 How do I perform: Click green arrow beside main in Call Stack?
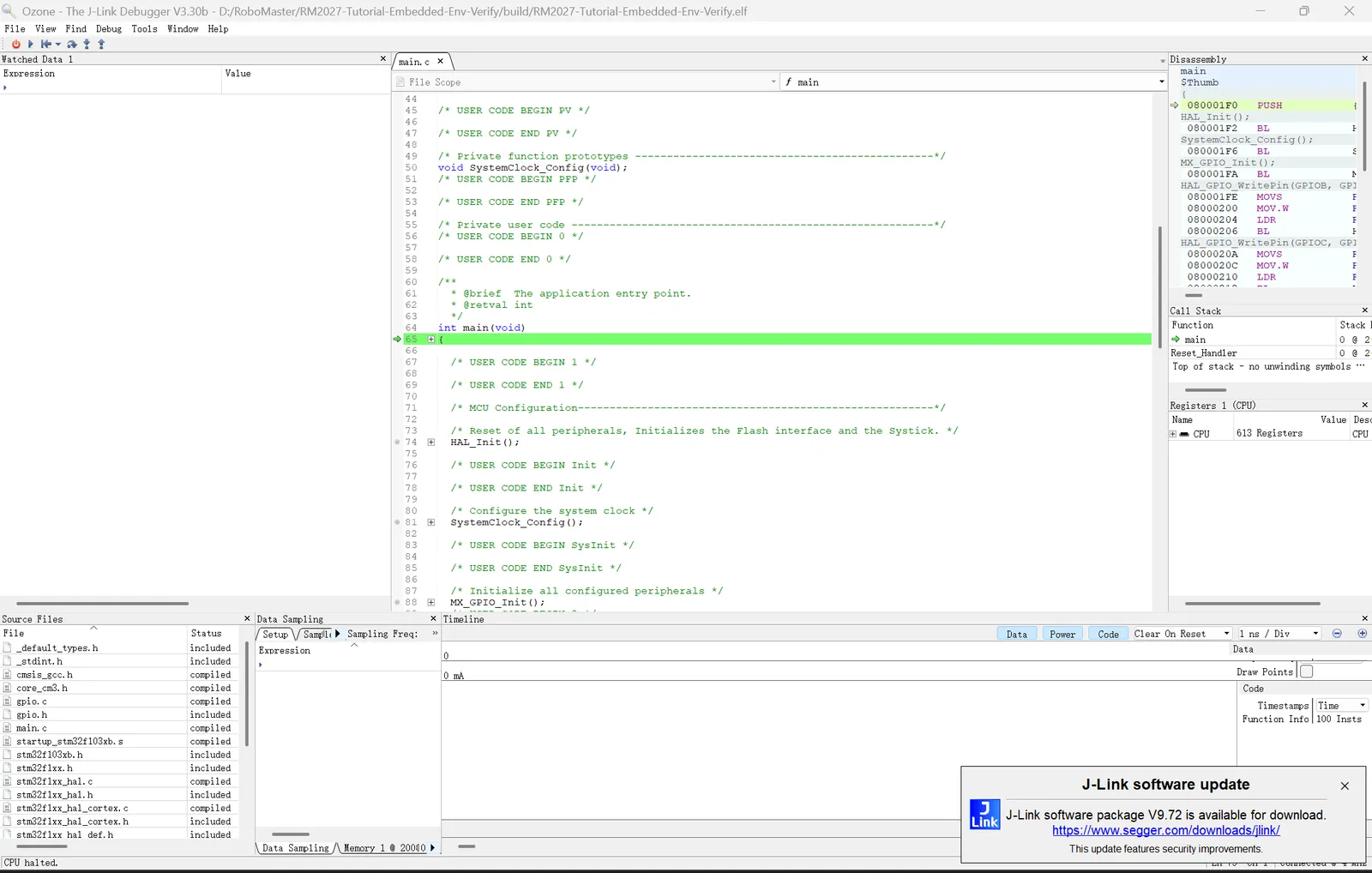point(1176,340)
